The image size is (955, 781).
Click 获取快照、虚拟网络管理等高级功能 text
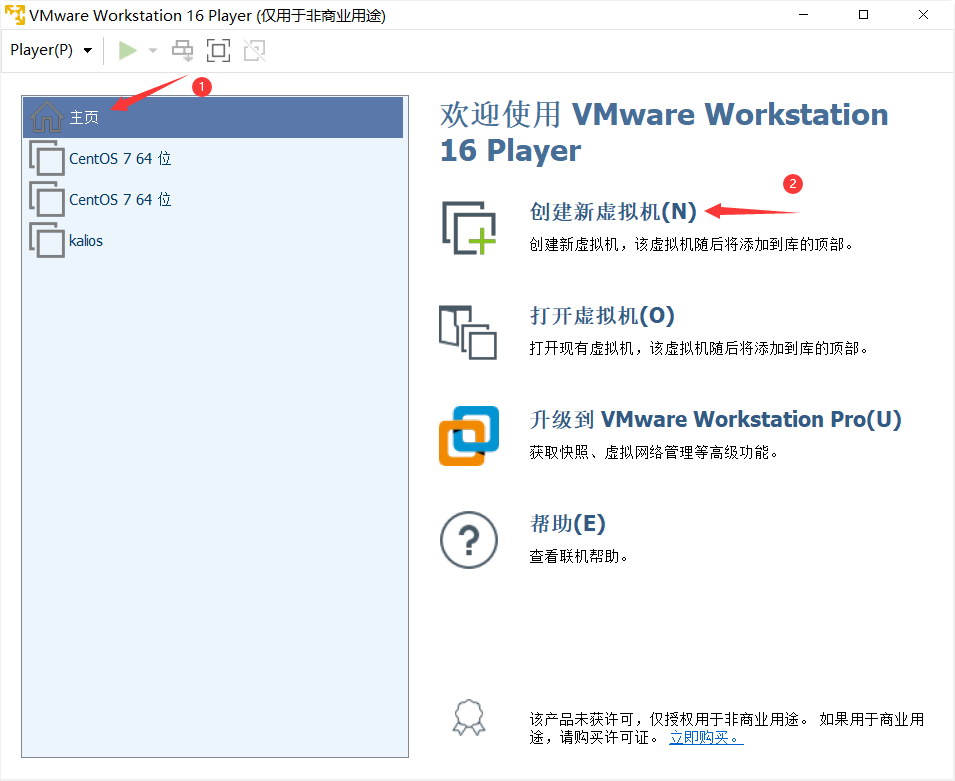click(653, 453)
